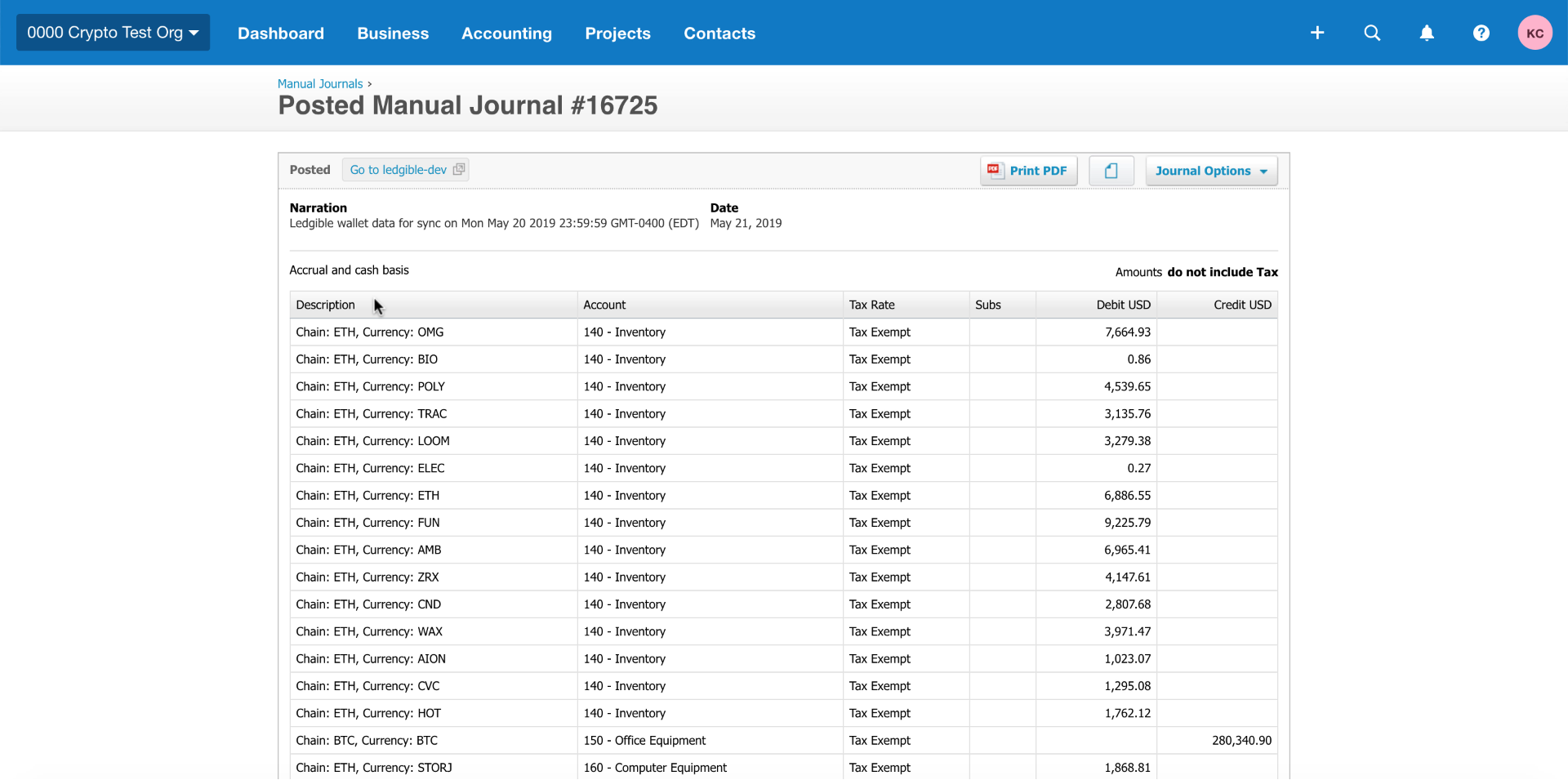This screenshot has width=1568, height=780.
Task: Open the help question mark icon
Action: (x=1481, y=33)
